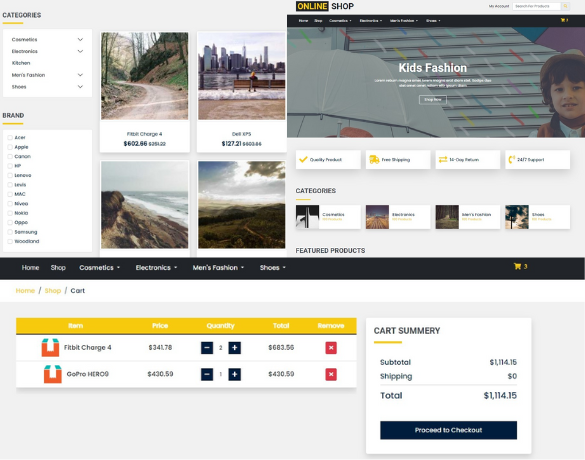Click the Home breadcrumb link
585x460 pixels.
(25, 291)
